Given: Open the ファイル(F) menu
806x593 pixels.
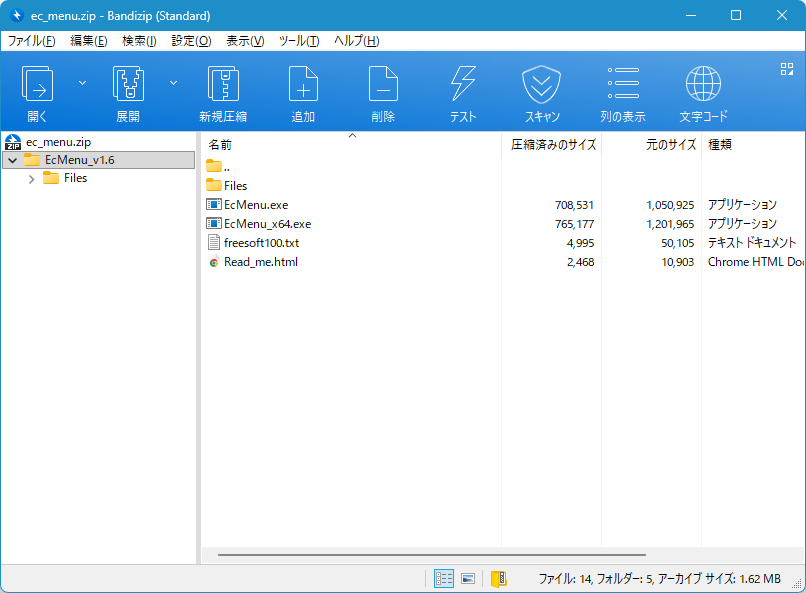Looking at the screenshot, I should [32, 41].
